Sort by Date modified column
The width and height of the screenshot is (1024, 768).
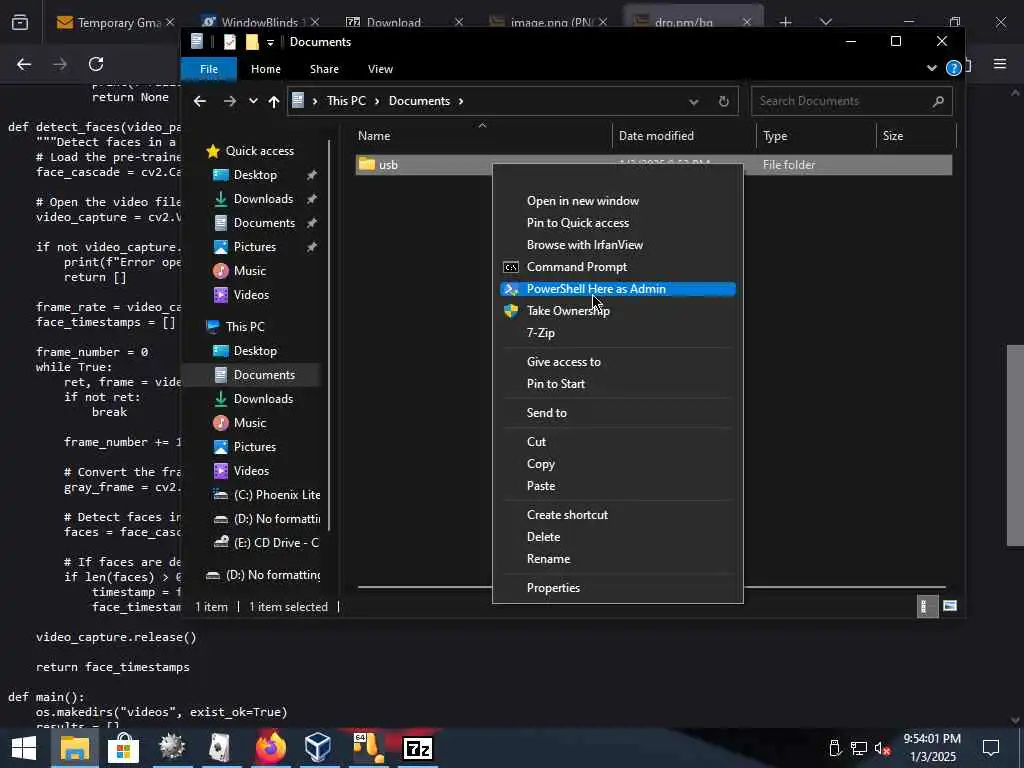point(656,136)
